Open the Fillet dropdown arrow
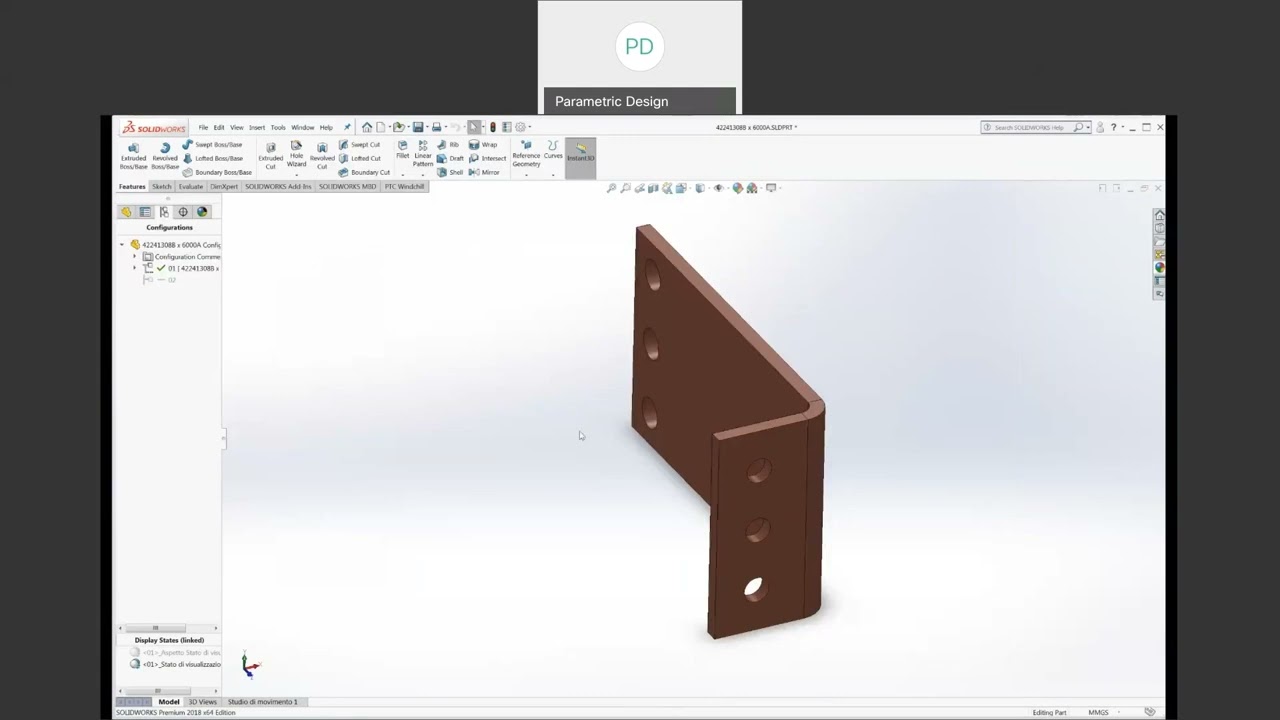The height and width of the screenshot is (720, 1280). point(403,174)
